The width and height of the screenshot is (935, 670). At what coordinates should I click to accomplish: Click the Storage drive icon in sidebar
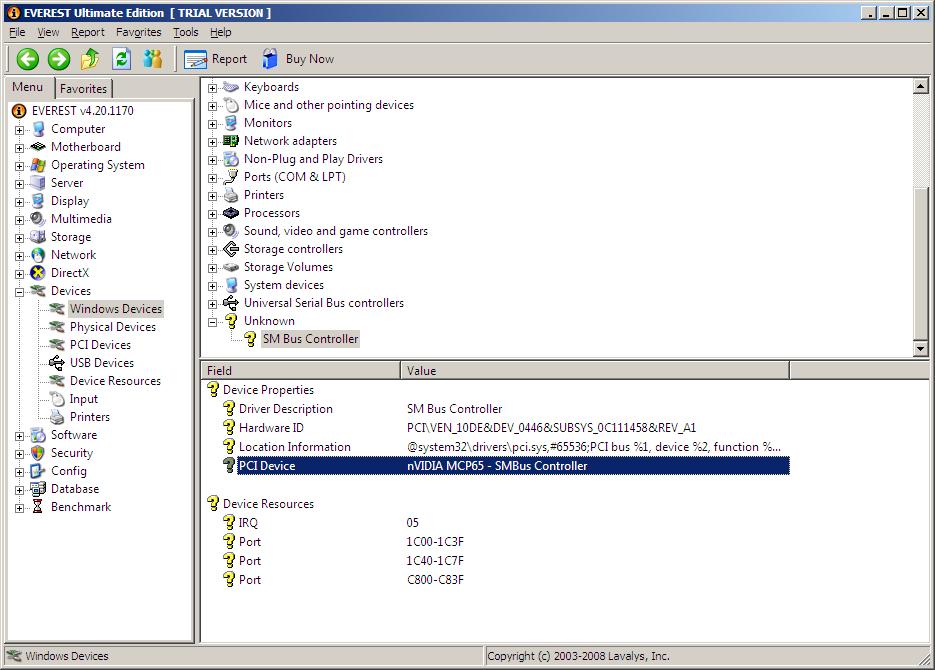pyautogui.click(x=38, y=237)
